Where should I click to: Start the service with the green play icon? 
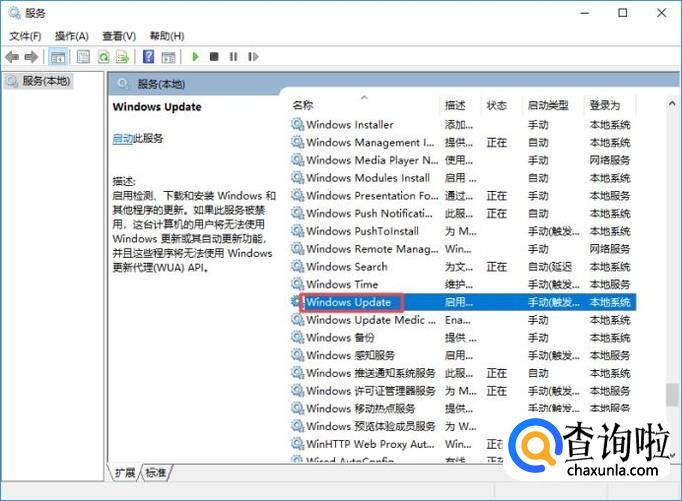click(x=196, y=57)
